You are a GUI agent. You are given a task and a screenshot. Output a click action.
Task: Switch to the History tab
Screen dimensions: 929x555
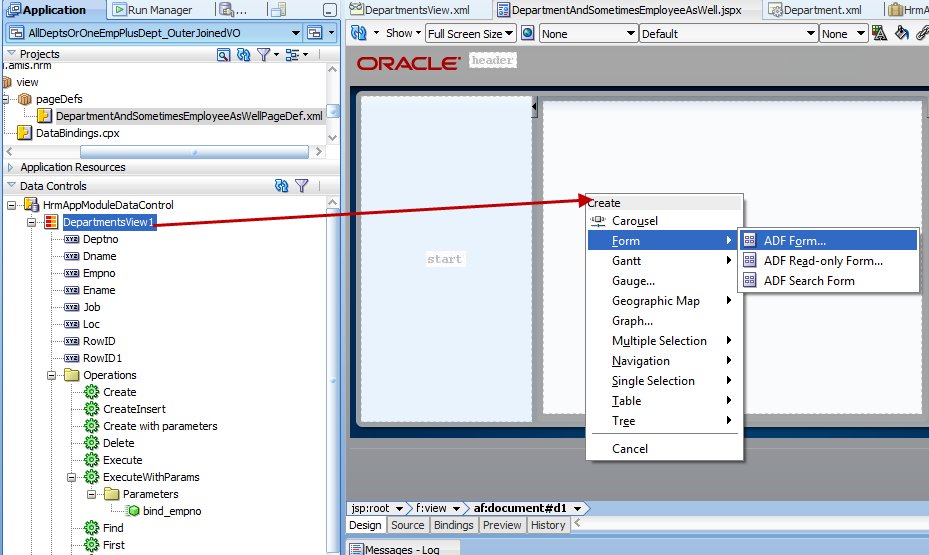548,525
